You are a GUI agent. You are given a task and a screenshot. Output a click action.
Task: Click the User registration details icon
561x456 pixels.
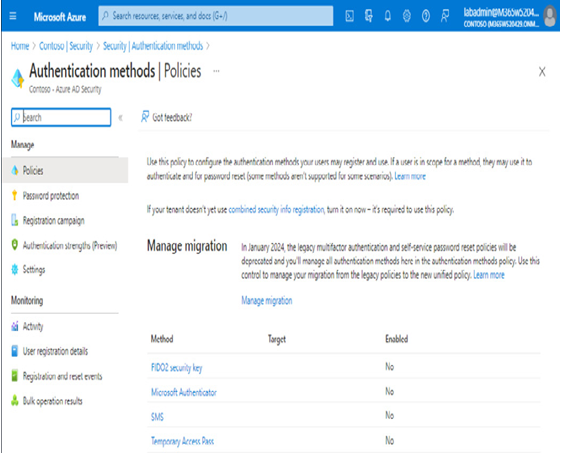(x=15, y=351)
